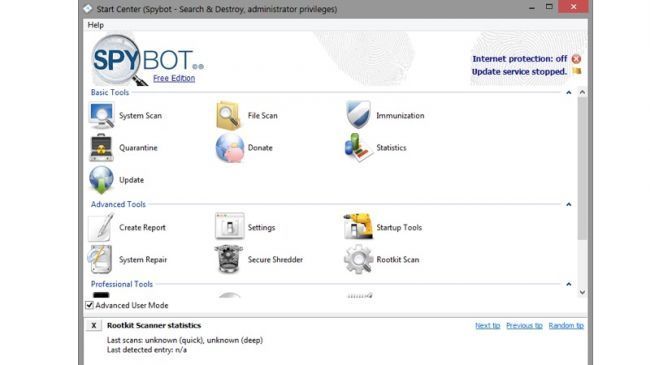Minimize the Start Center window

coord(532,7)
